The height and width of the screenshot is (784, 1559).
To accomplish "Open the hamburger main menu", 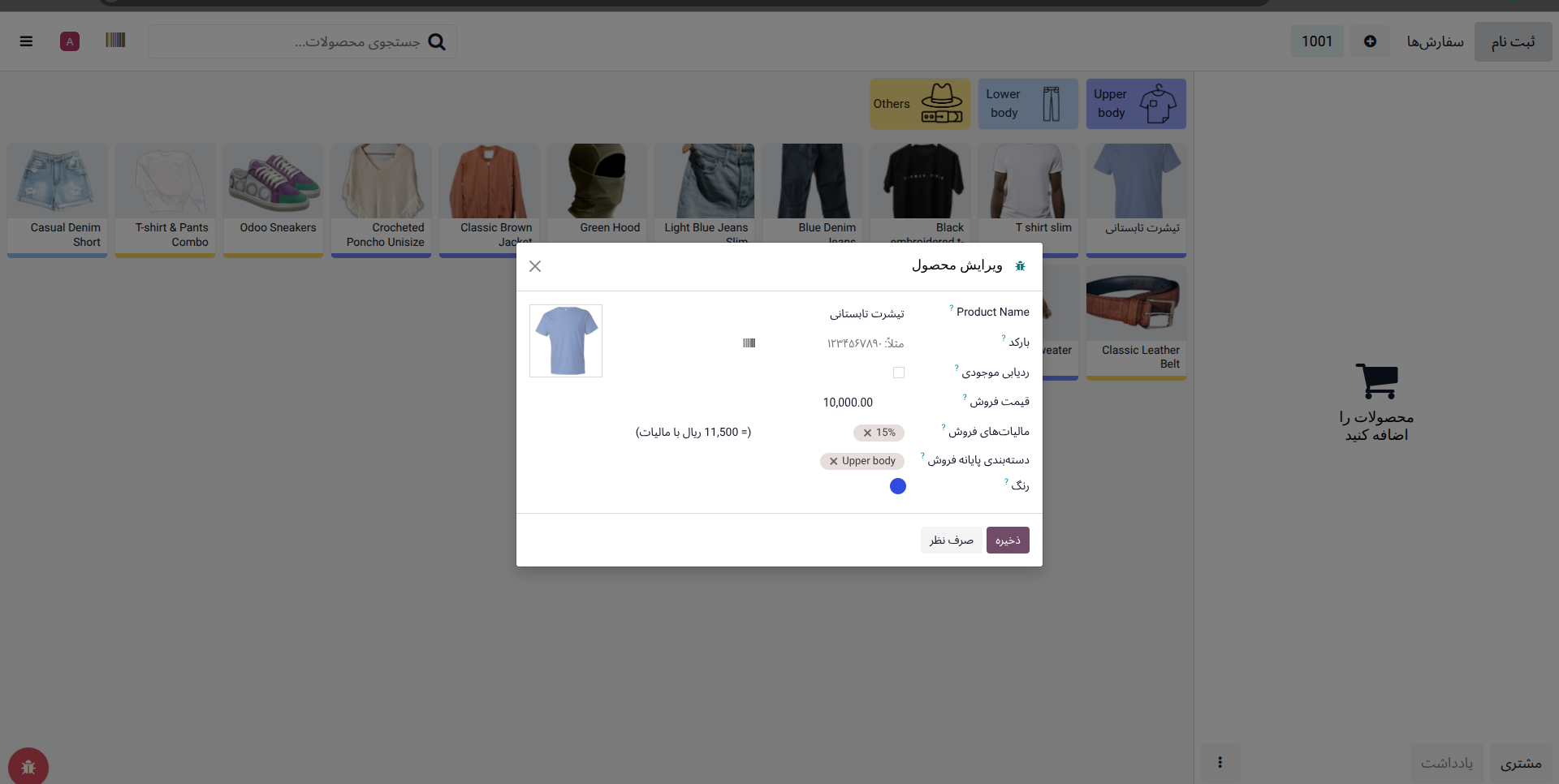I will point(26,41).
